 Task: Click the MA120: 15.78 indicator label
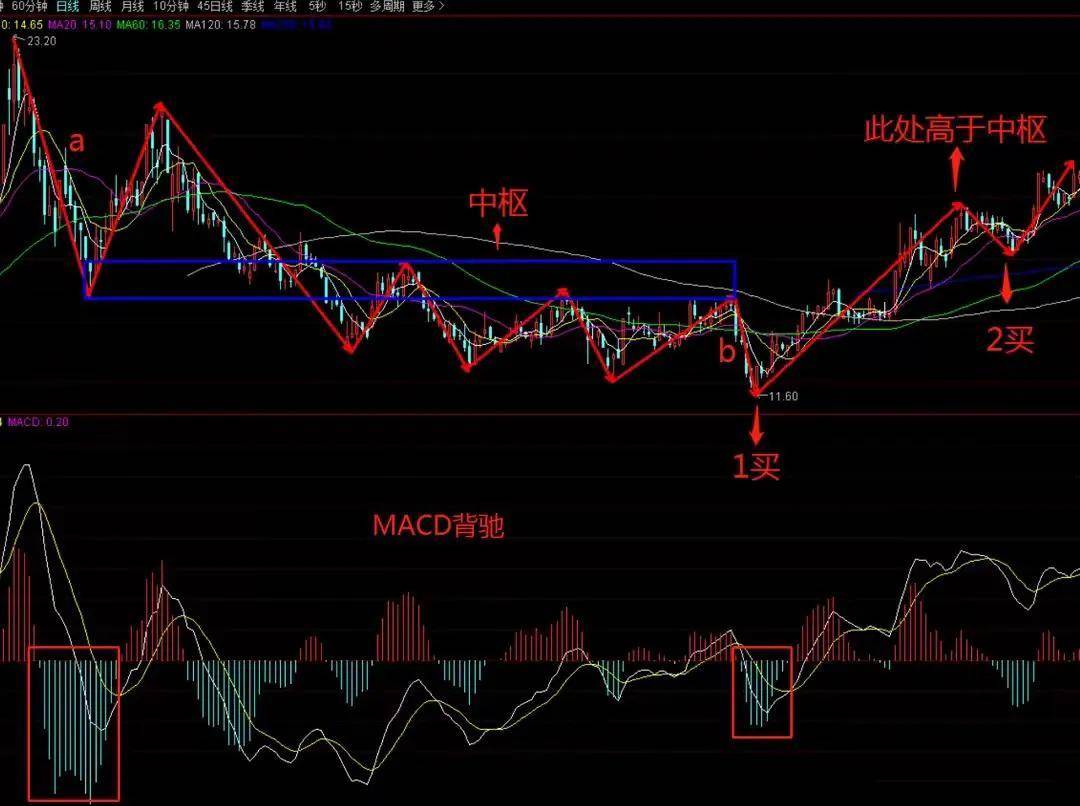[221, 25]
